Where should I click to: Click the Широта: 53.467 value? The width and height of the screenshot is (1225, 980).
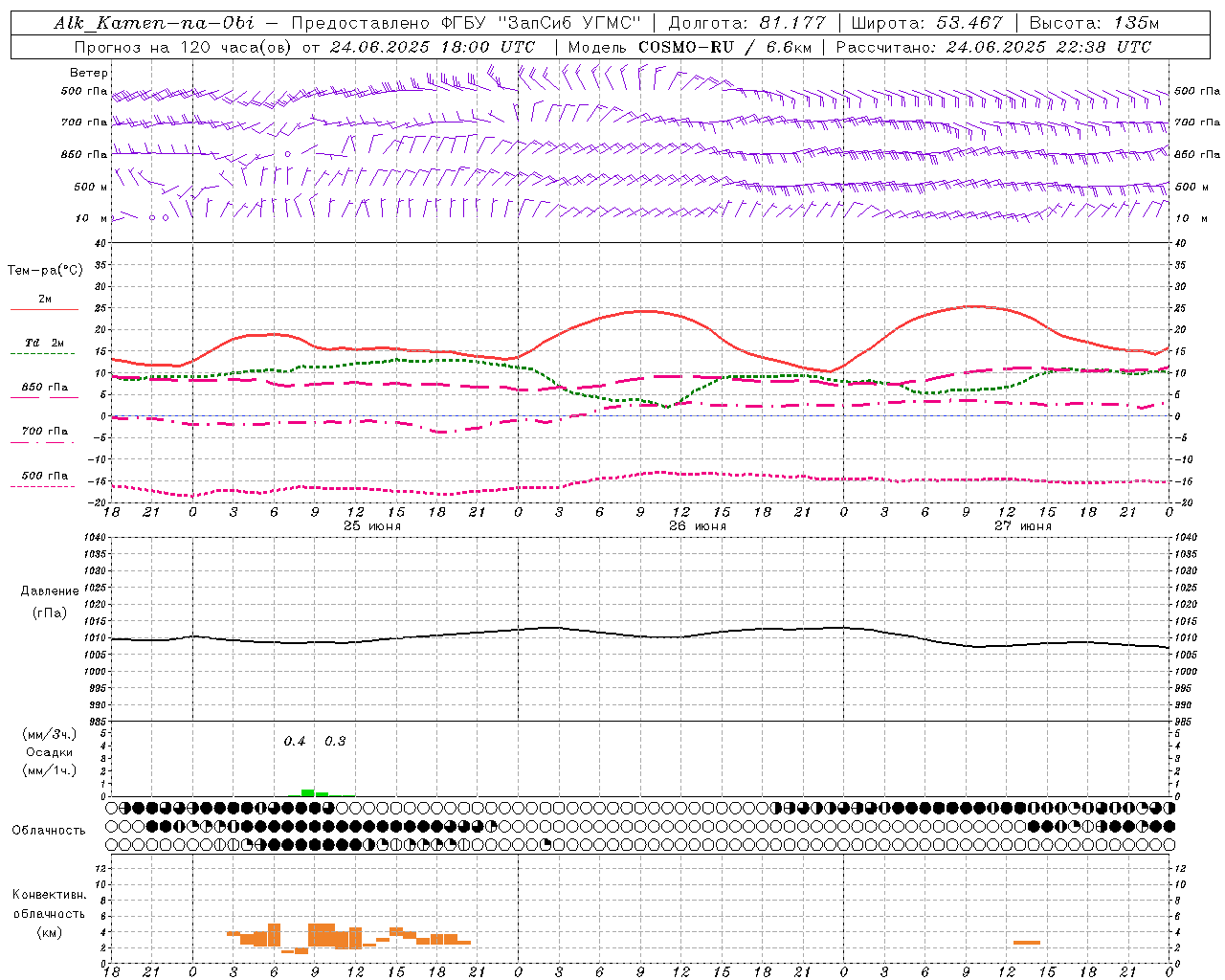click(926, 23)
